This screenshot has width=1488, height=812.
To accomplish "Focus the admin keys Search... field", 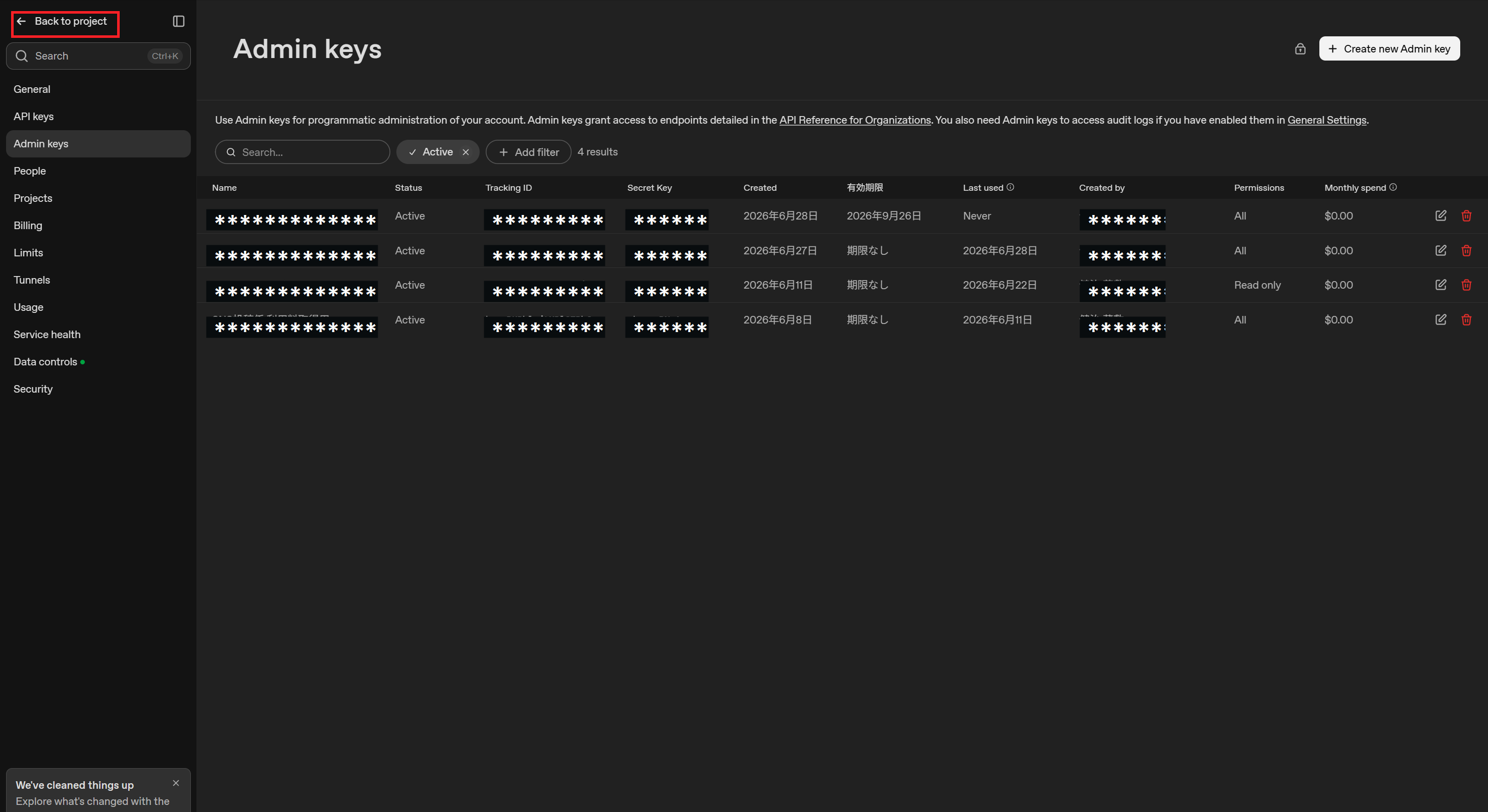I will [x=302, y=152].
